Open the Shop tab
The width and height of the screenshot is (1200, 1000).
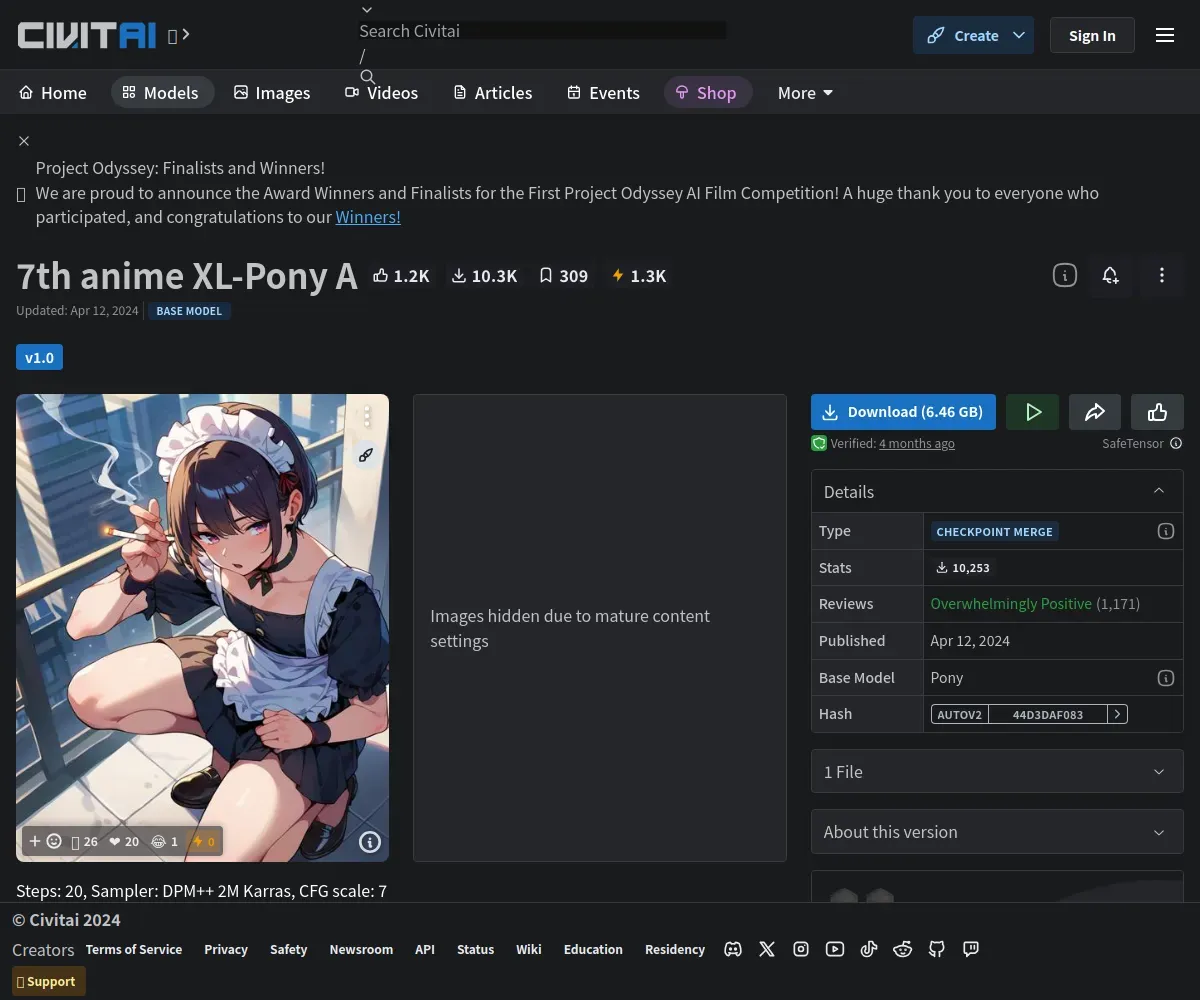click(x=707, y=92)
